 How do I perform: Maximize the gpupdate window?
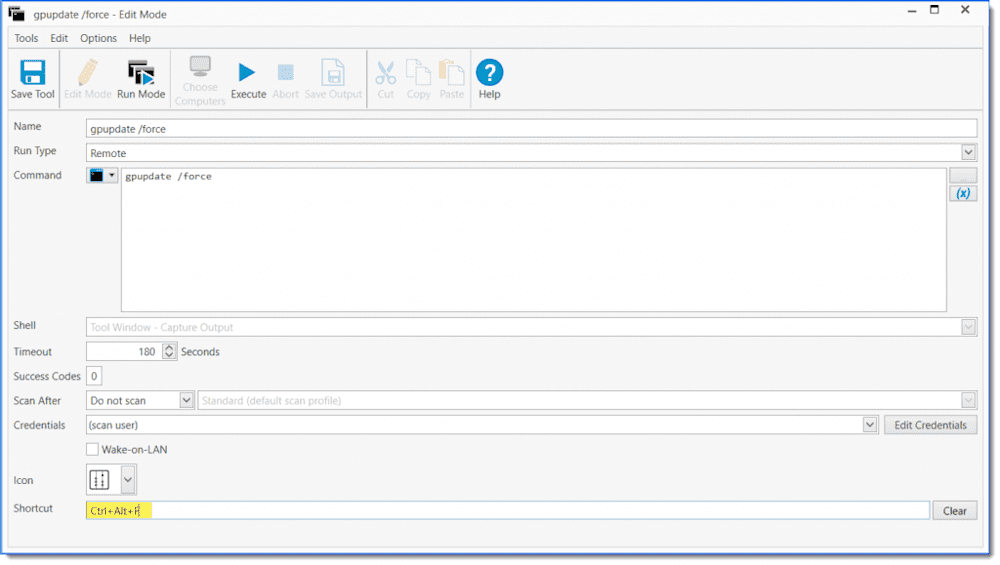[x=935, y=10]
